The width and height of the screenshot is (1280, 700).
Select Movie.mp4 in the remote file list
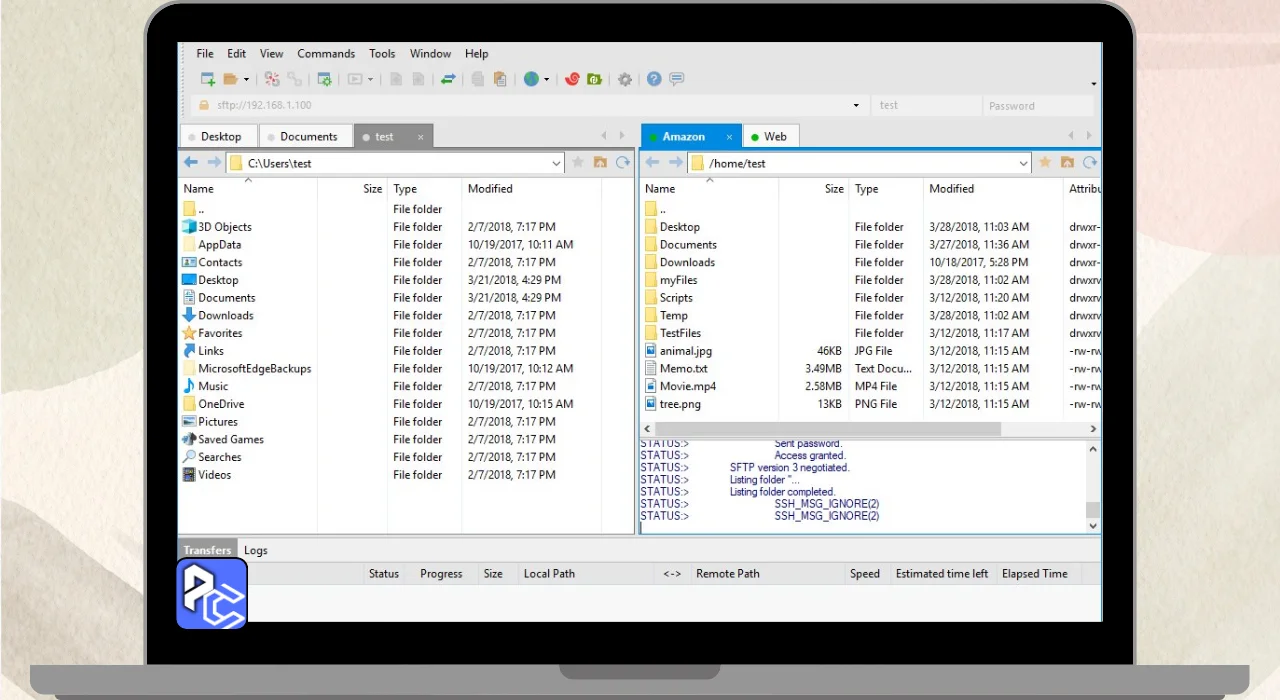(687, 386)
